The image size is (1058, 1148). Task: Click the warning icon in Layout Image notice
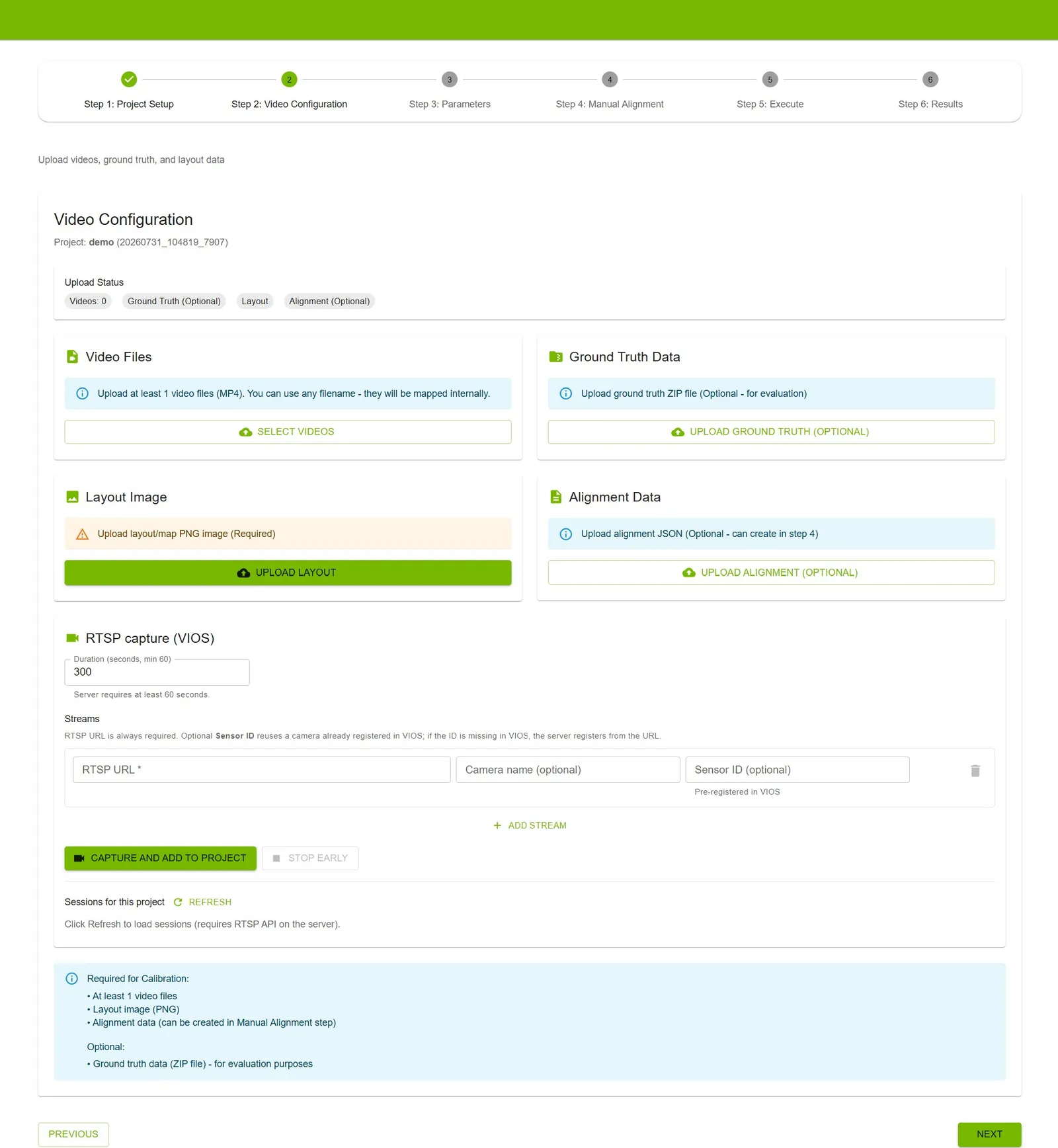[x=83, y=534]
